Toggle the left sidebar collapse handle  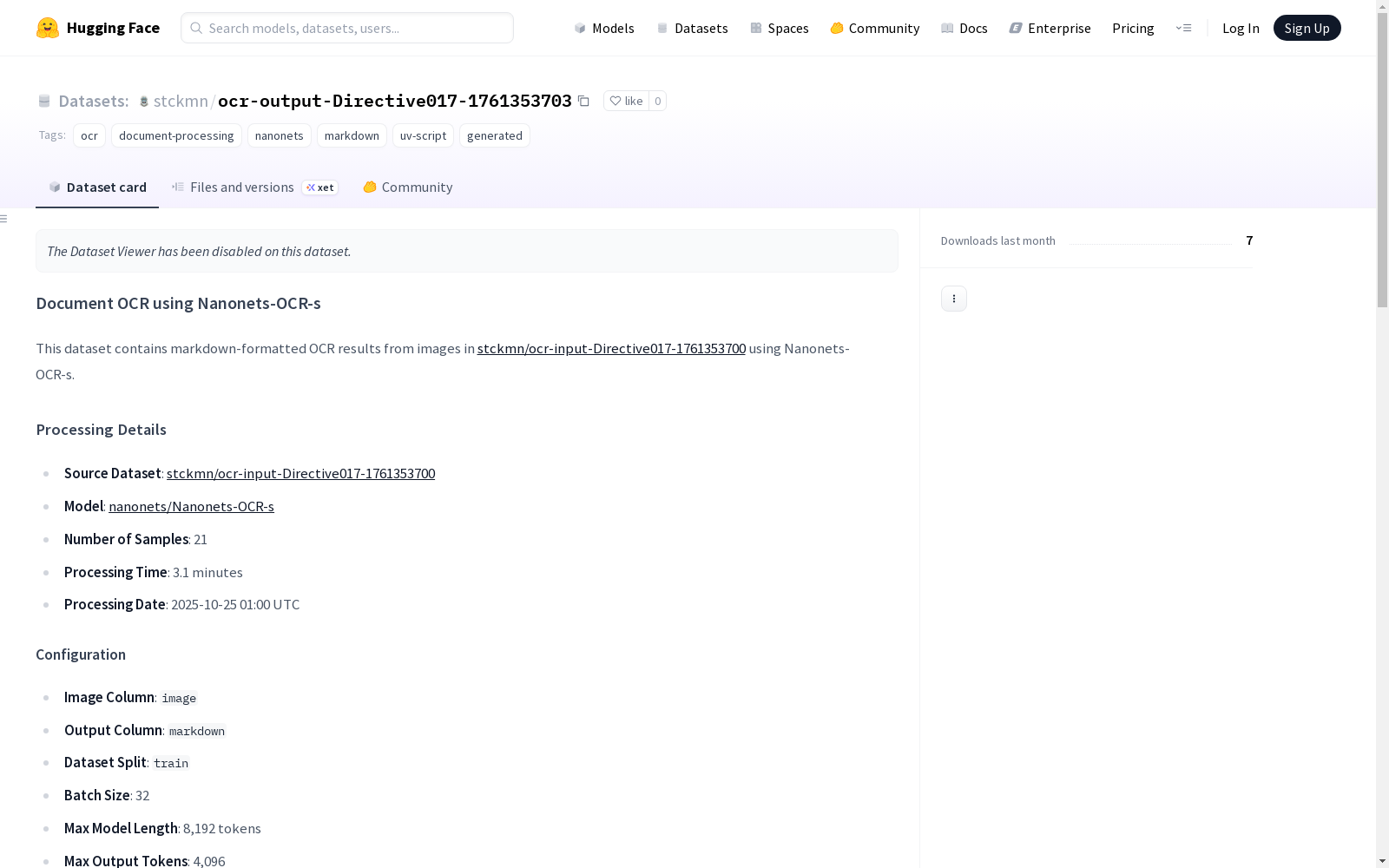coord(4,219)
